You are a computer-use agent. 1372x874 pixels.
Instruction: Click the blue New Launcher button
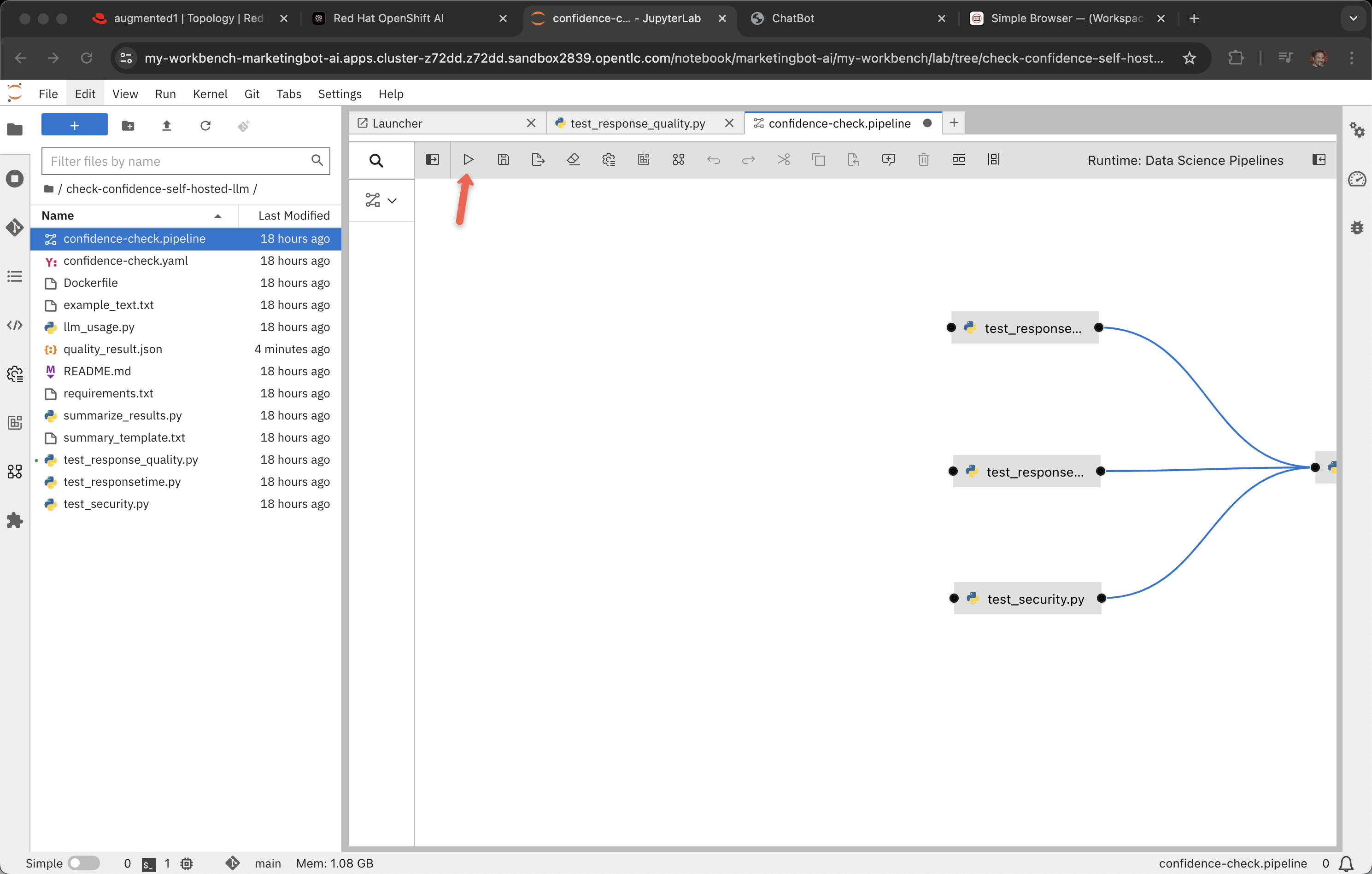(74, 125)
